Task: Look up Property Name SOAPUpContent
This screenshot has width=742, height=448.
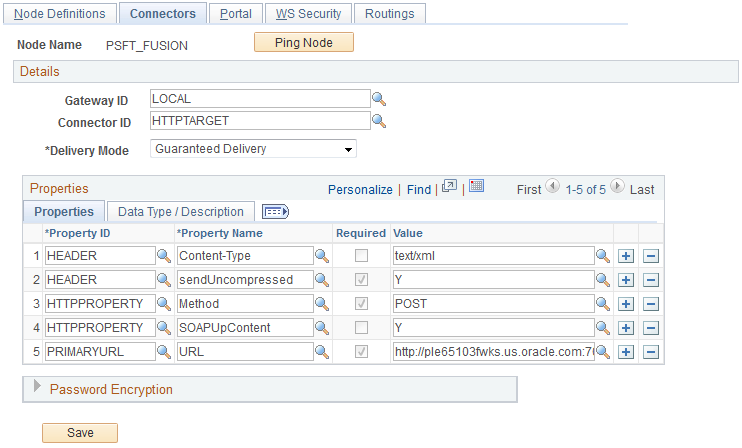Action: [322, 328]
